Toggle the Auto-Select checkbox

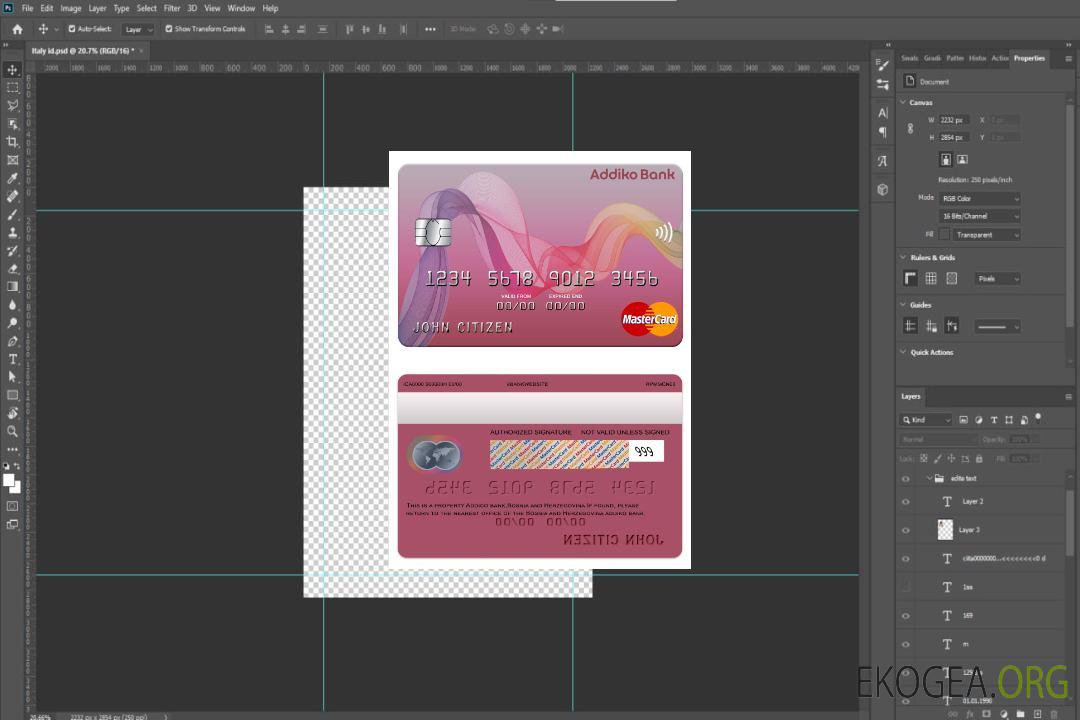[x=72, y=29]
